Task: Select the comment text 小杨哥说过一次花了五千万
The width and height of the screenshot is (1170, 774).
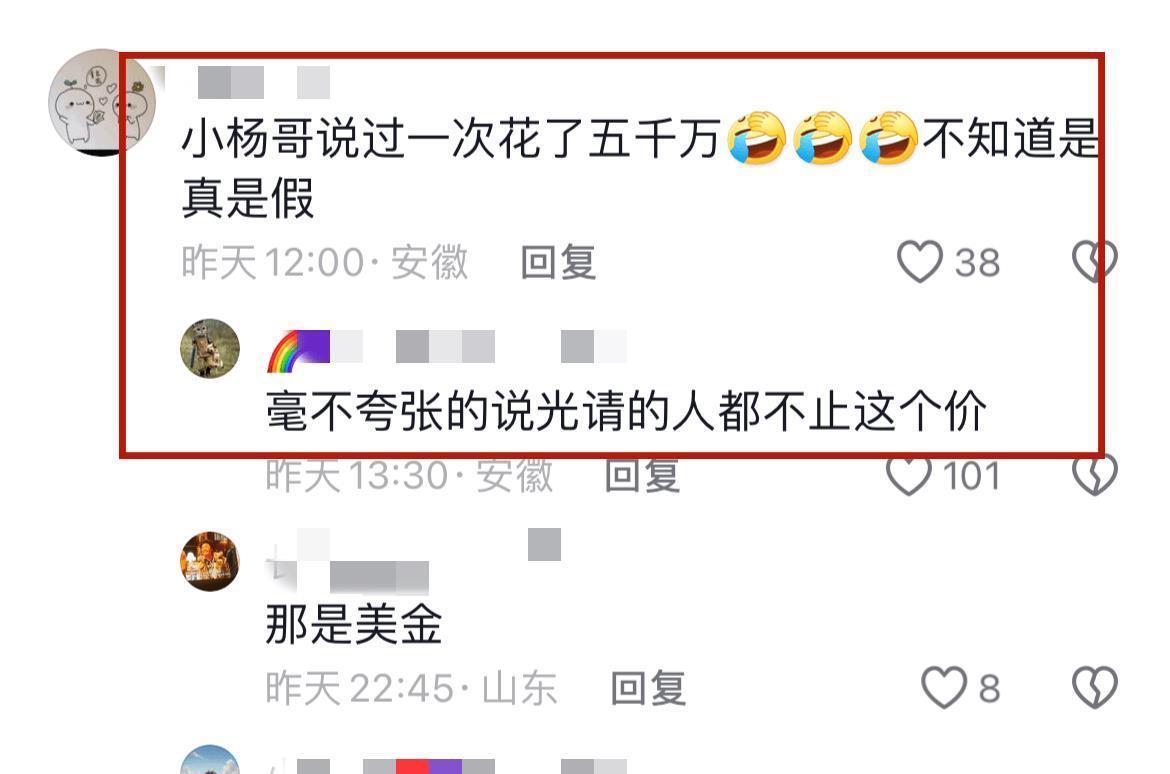Action: tap(451, 139)
